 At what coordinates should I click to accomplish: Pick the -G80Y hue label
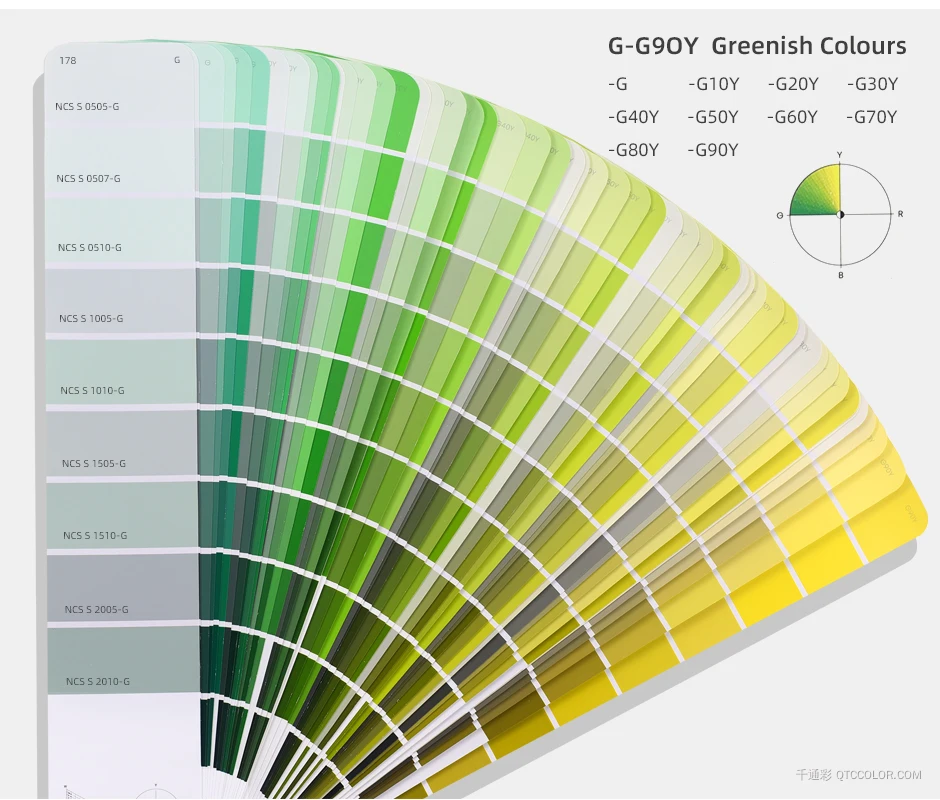pos(633,150)
